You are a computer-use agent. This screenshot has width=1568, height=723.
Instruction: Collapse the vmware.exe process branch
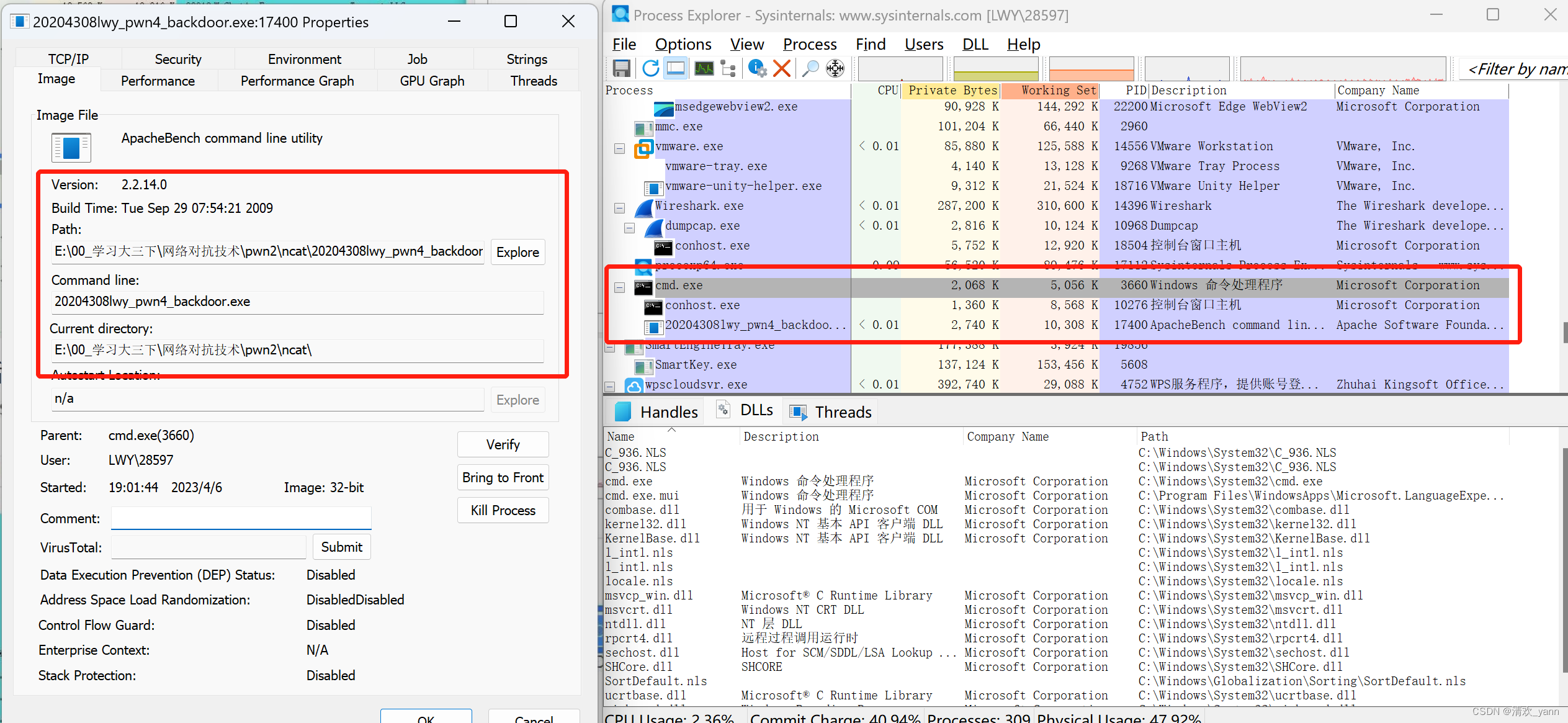click(619, 148)
